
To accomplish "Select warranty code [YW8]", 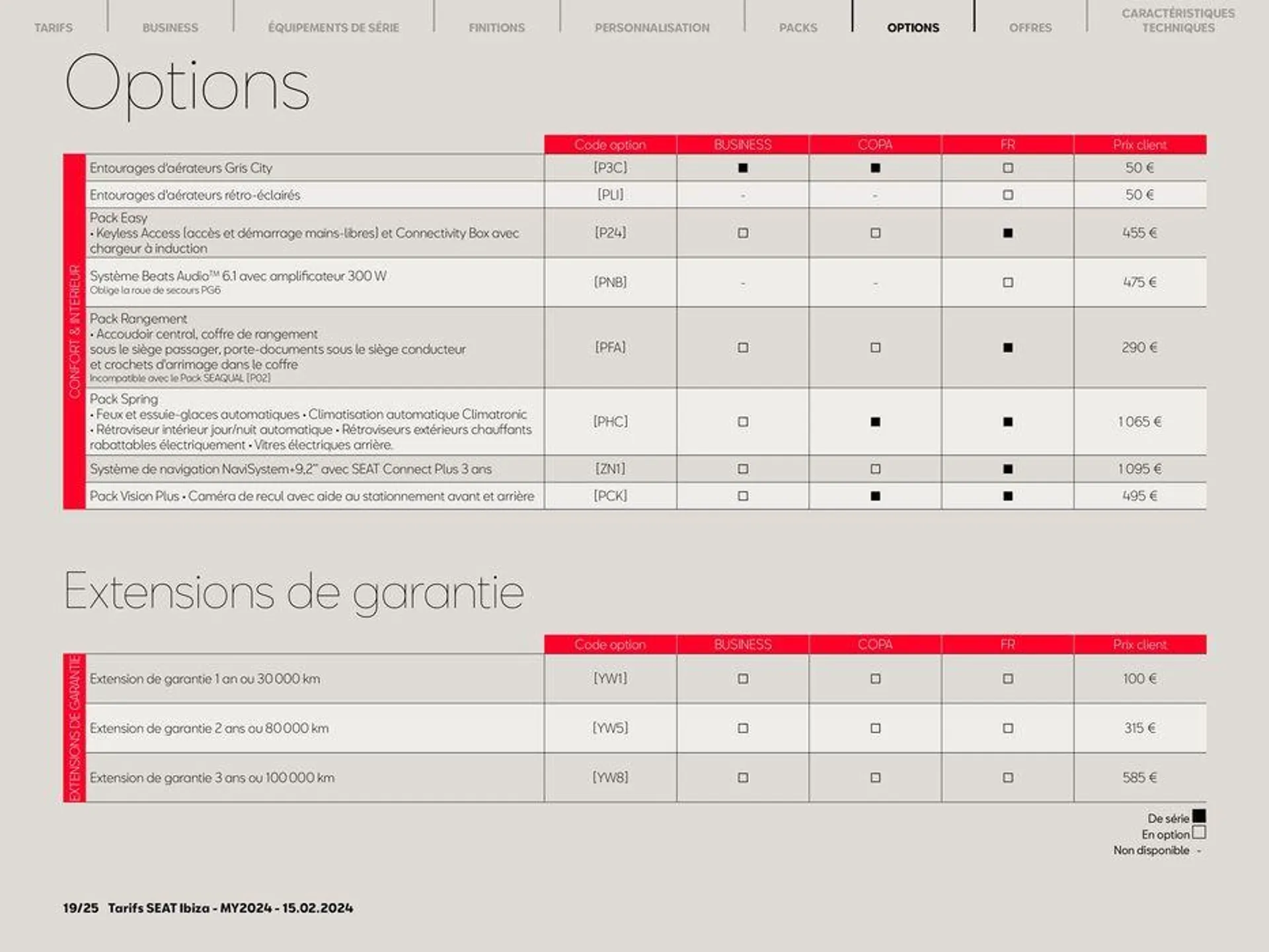I will (610, 778).
